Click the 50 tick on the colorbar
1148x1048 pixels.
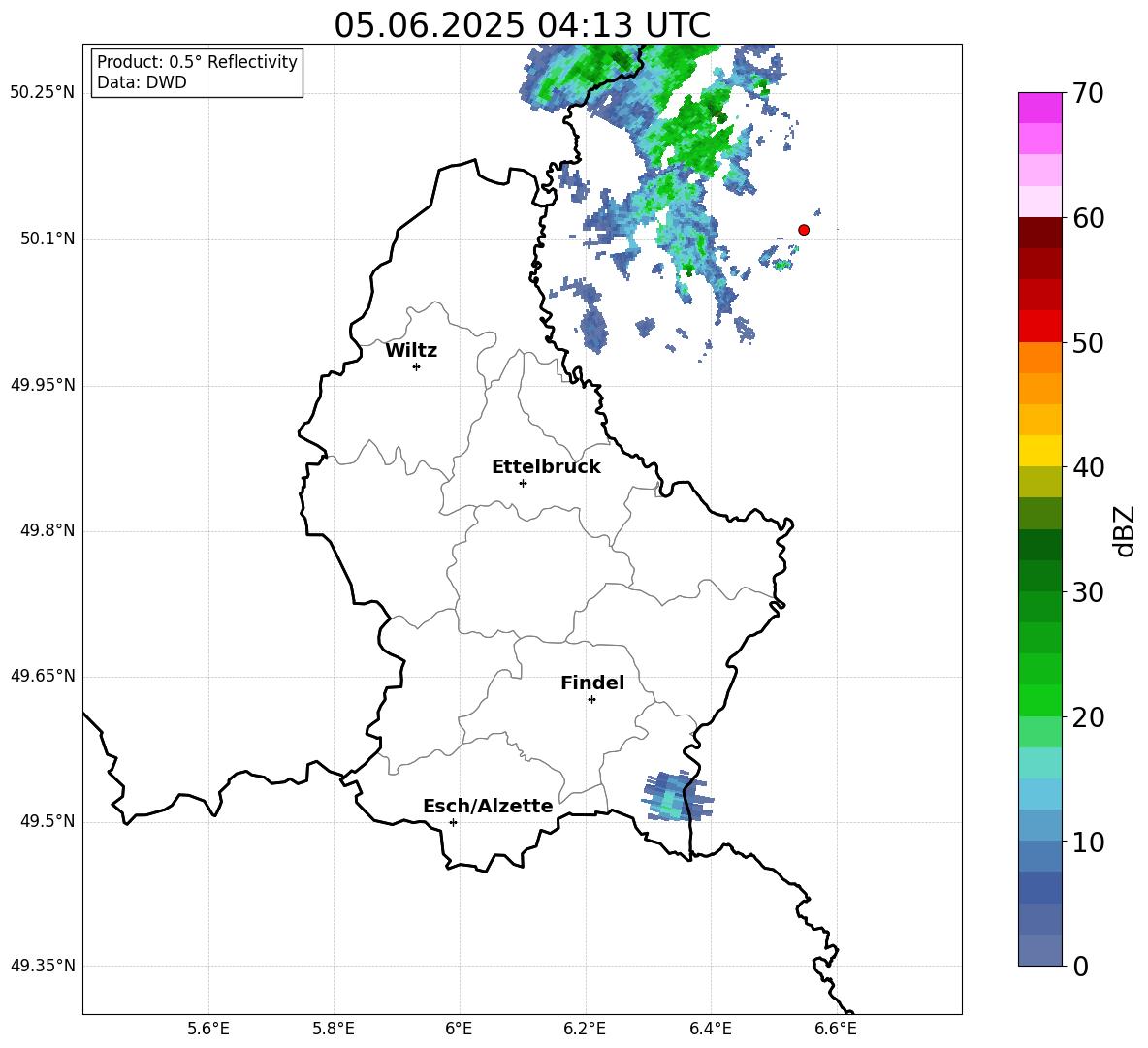[x=1089, y=342]
